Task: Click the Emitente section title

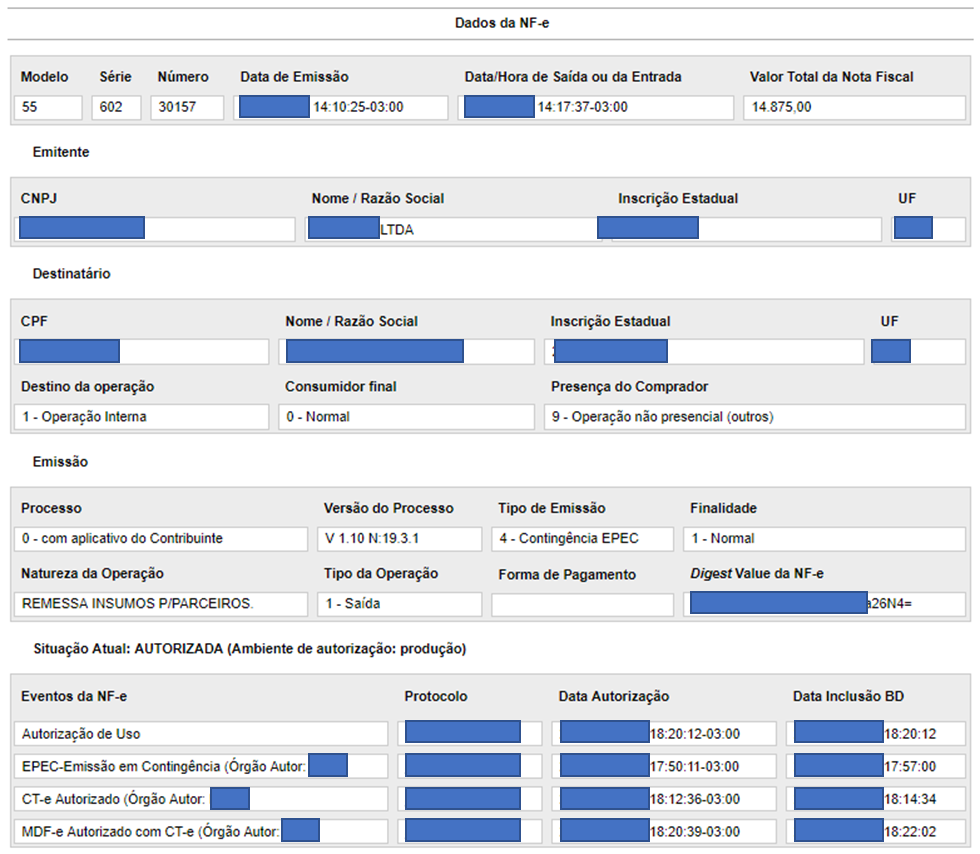Action: [x=61, y=152]
